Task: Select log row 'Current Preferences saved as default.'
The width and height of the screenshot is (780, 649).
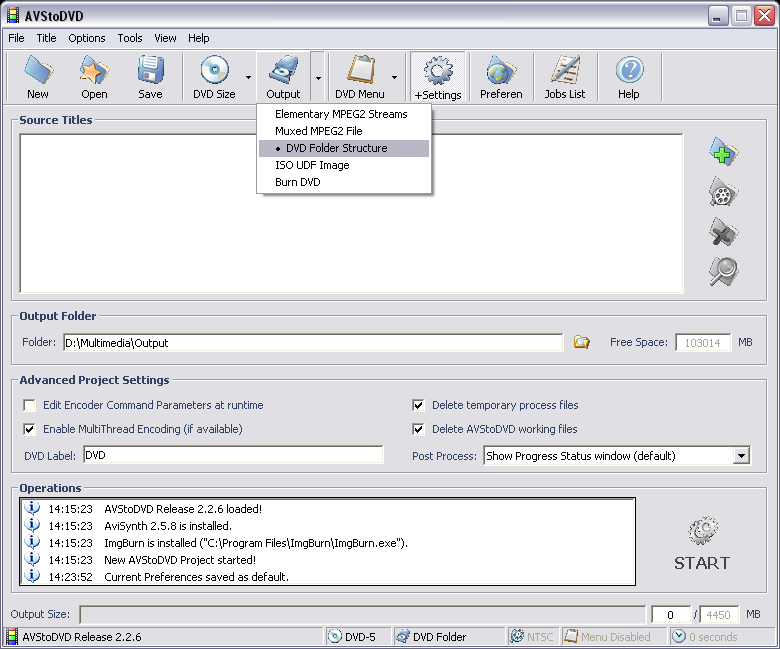Action: 327,577
